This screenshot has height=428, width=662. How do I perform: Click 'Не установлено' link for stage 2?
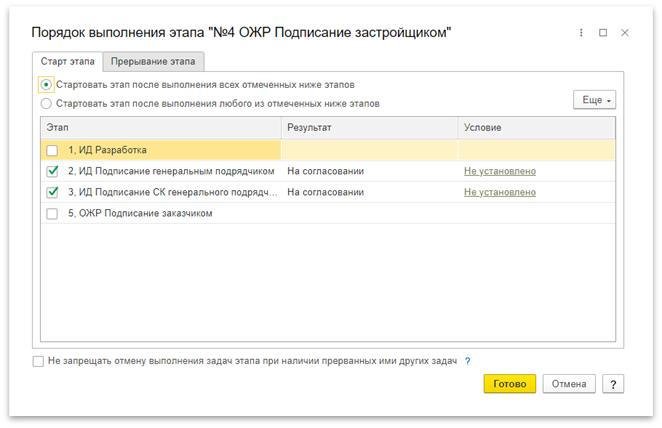pos(499,171)
